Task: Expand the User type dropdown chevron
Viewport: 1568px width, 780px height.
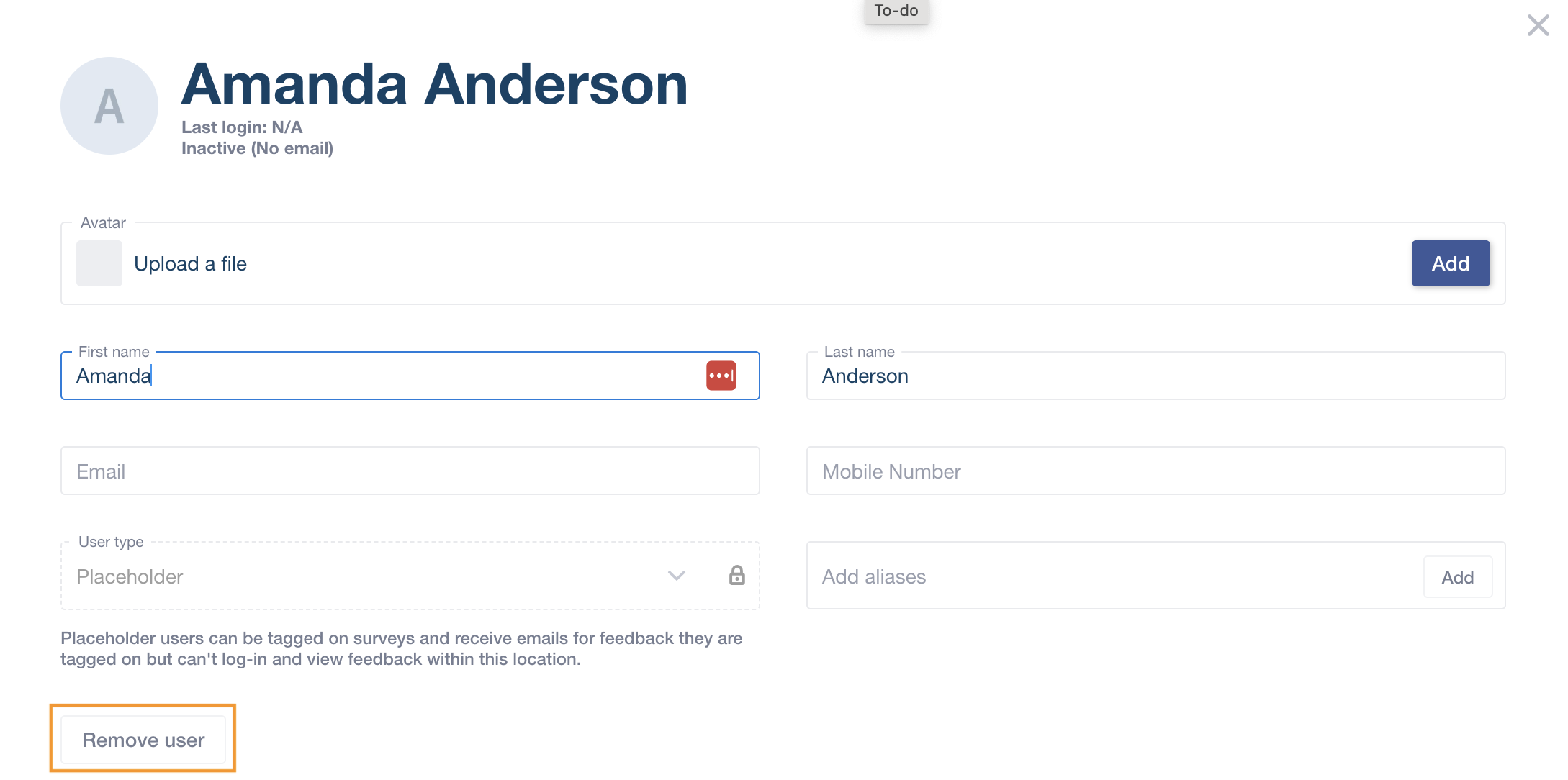Action: coord(676,576)
